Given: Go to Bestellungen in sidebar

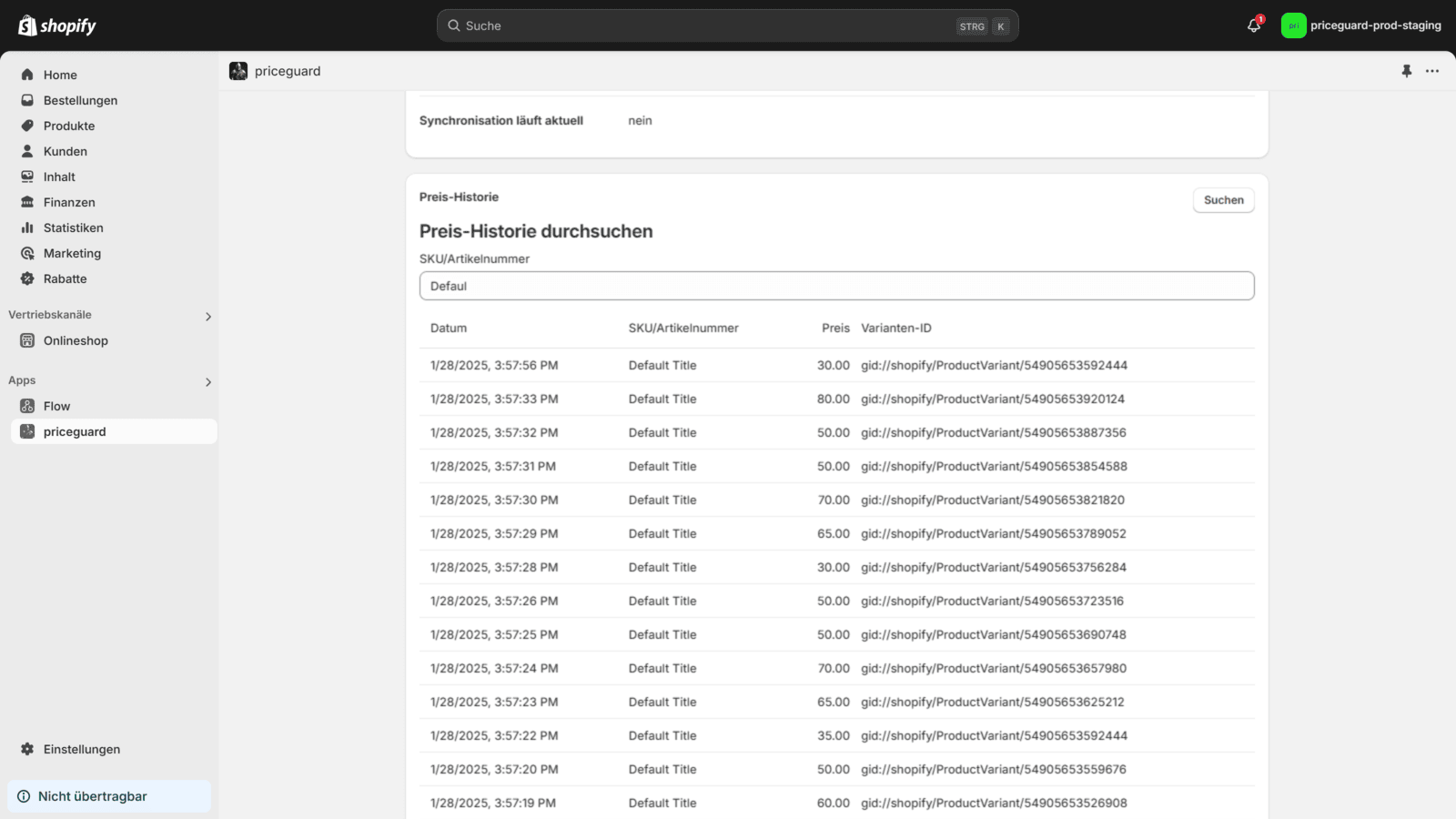Looking at the screenshot, I should click(x=80, y=100).
